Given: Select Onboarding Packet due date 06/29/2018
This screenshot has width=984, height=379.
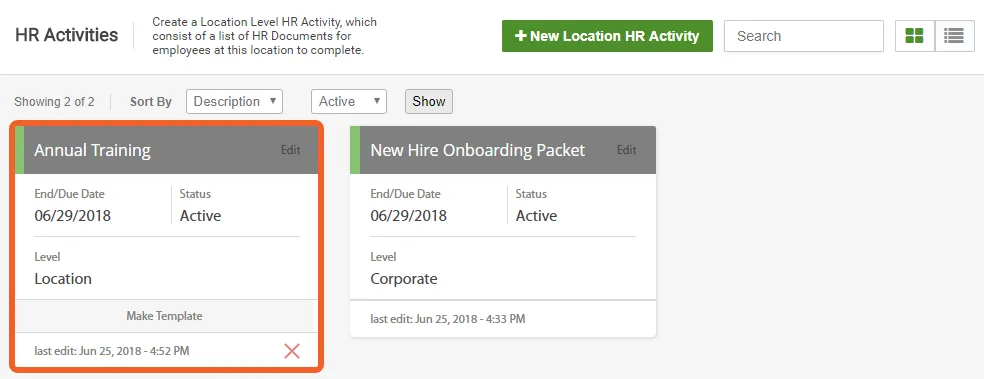Looking at the screenshot, I should tap(409, 216).
